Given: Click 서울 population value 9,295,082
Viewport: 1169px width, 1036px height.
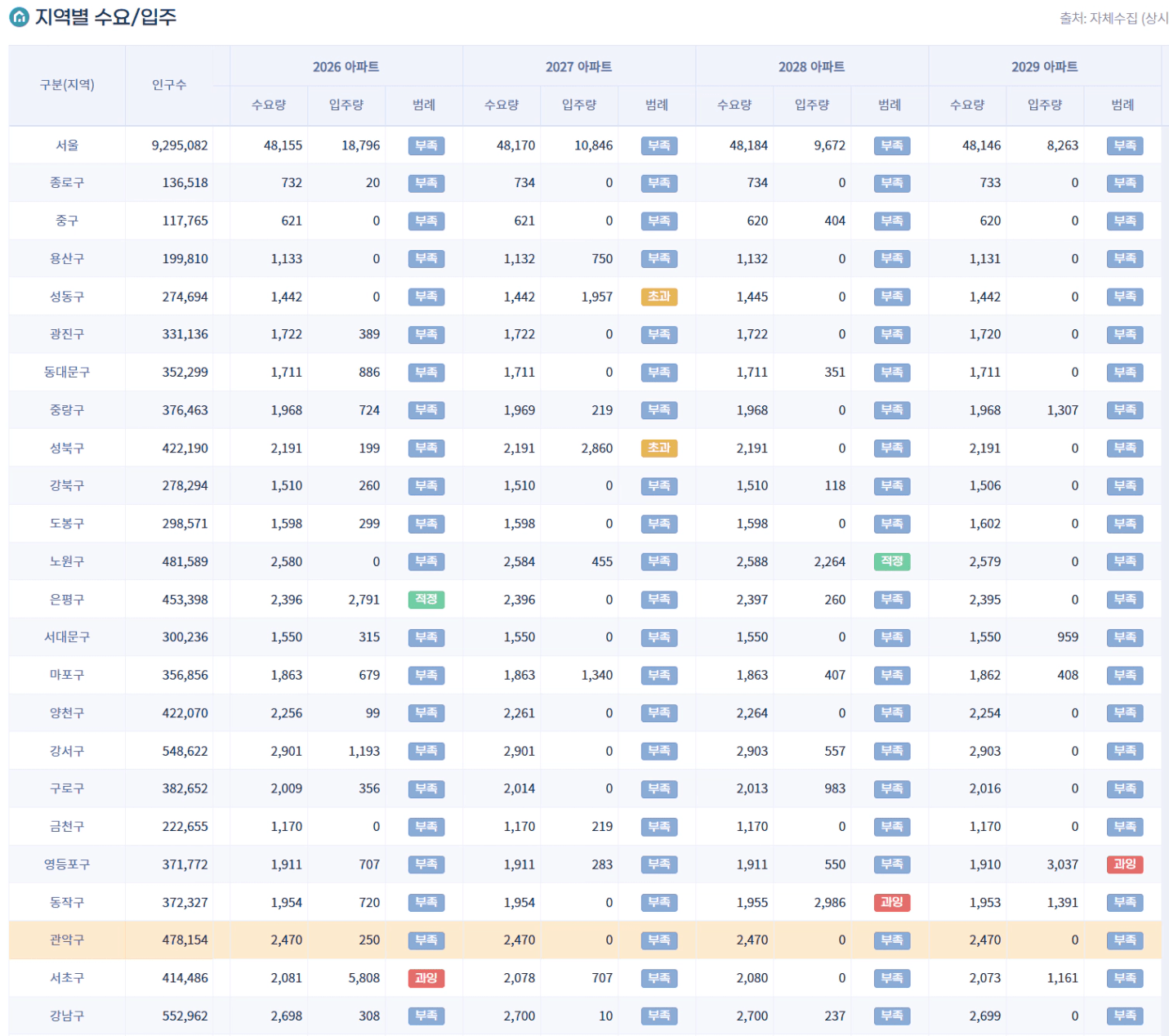Looking at the screenshot, I should tap(180, 145).
